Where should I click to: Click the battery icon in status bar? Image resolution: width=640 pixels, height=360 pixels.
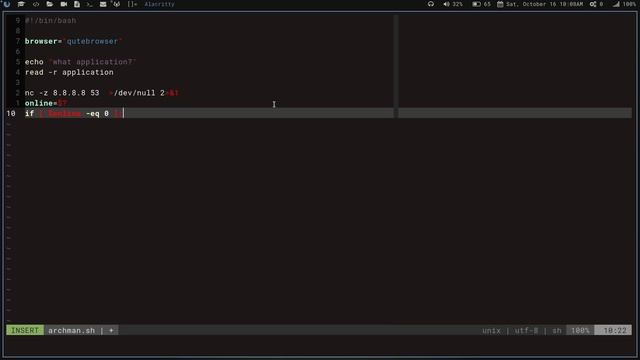pyautogui.click(x=476, y=4)
